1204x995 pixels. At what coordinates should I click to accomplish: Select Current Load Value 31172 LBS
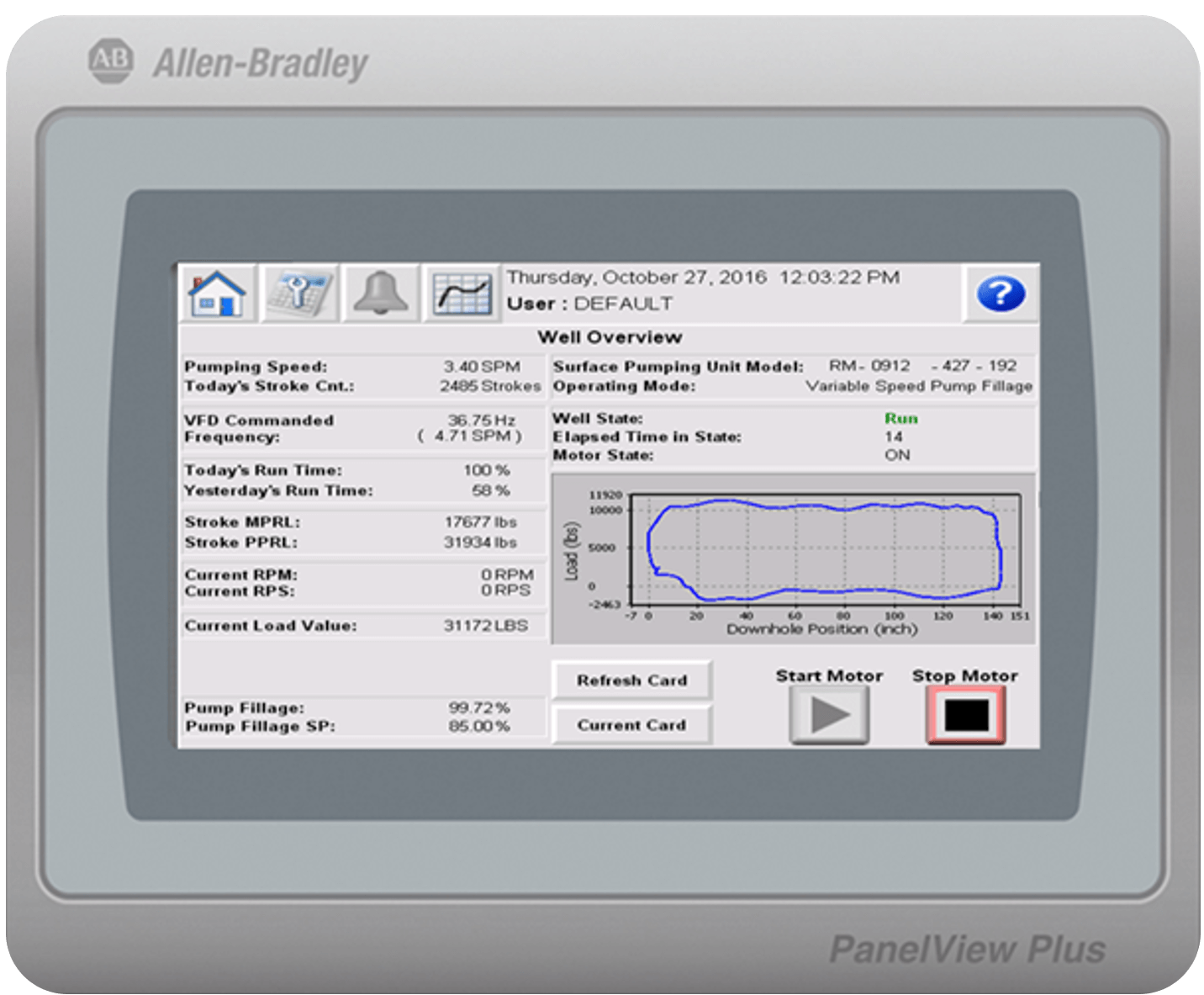click(x=486, y=625)
